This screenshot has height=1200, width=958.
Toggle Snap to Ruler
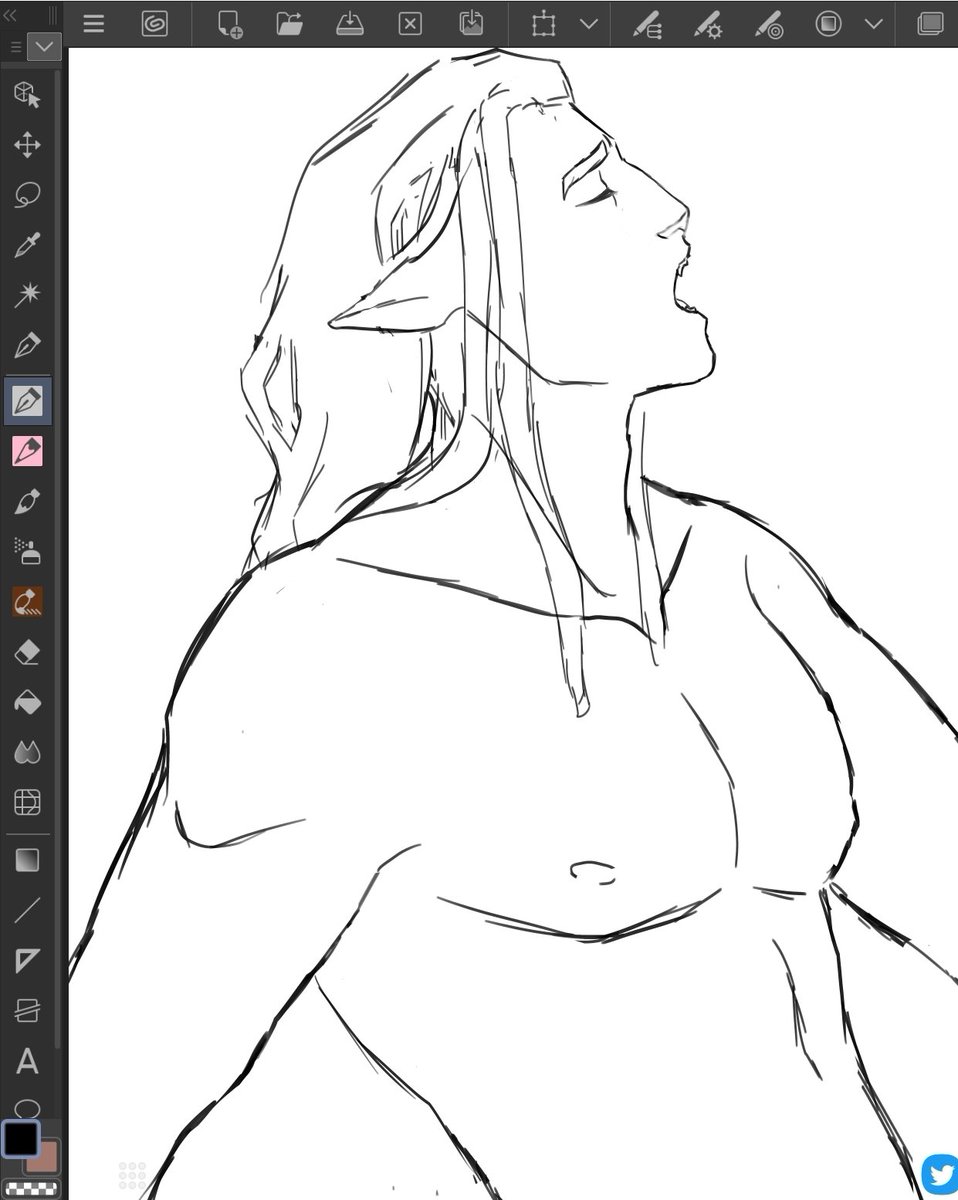(648, 24)
